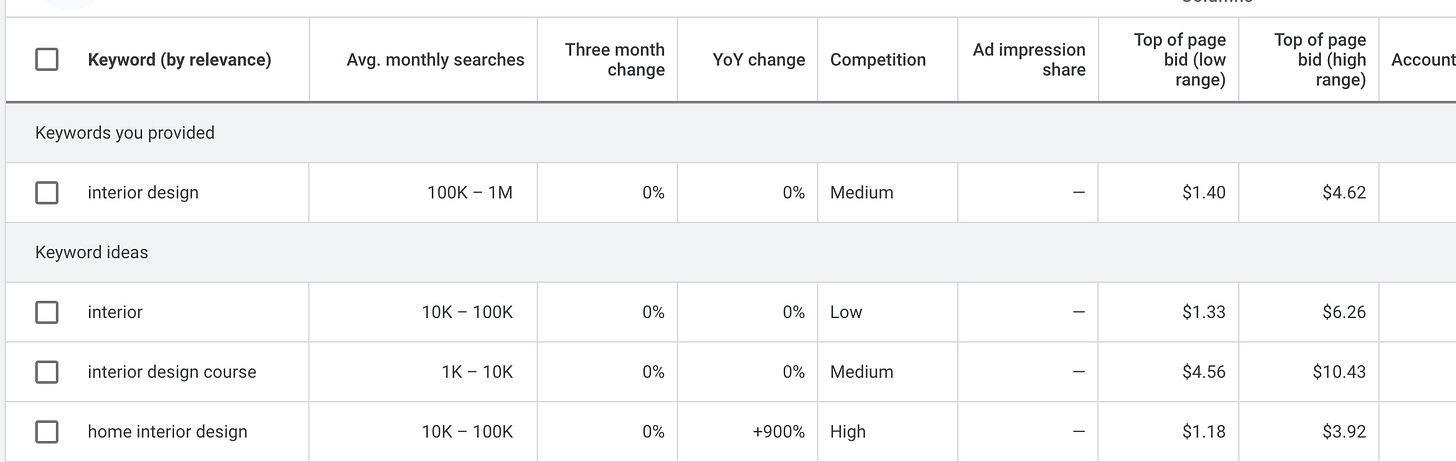Sort by Keyword (by relevance) column
This screenshot has width=1456, height=462.
click(x=179, y=60)
